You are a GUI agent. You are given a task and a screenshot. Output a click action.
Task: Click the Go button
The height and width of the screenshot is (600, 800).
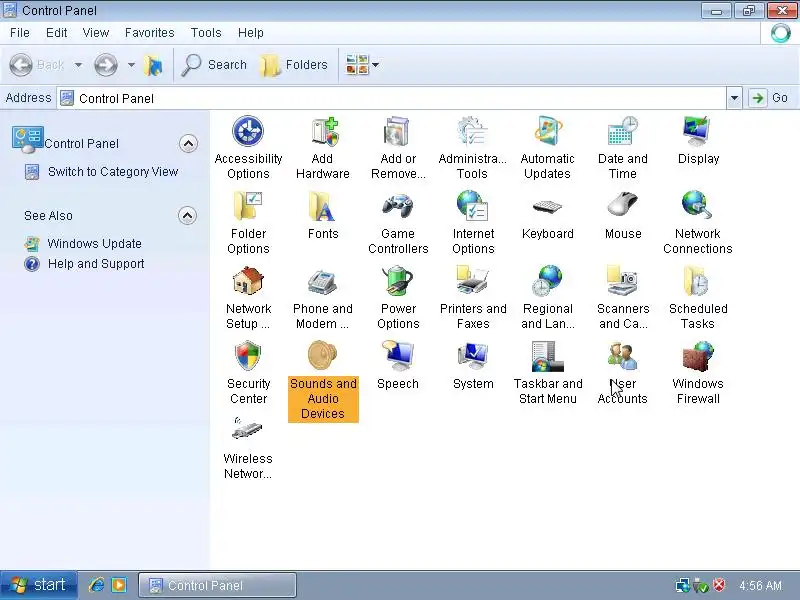tap(770, 98)
